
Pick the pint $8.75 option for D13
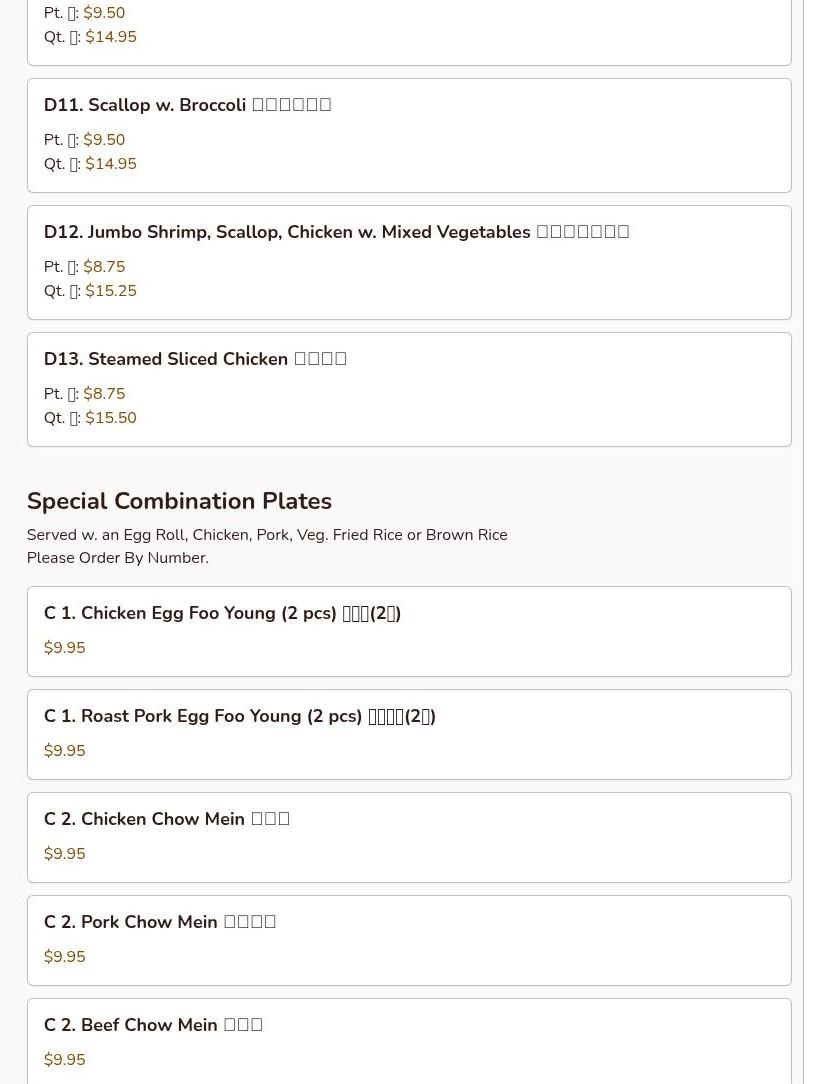point(104,394)
